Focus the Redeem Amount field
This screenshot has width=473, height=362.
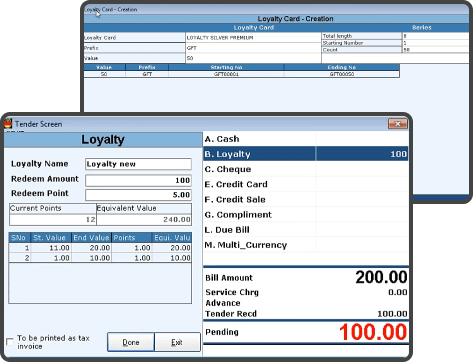tap(138, 180)
